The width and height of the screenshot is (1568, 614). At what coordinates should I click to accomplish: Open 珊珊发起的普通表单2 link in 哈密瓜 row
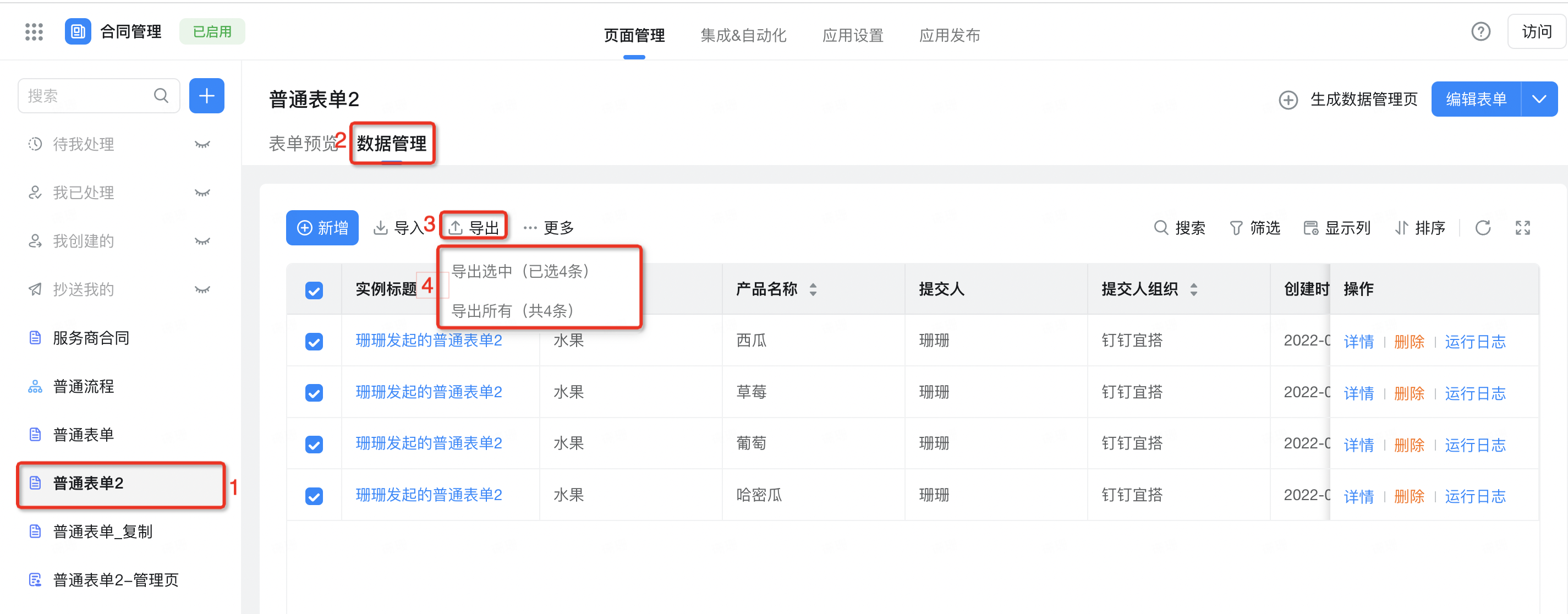[x=429, y=495]
